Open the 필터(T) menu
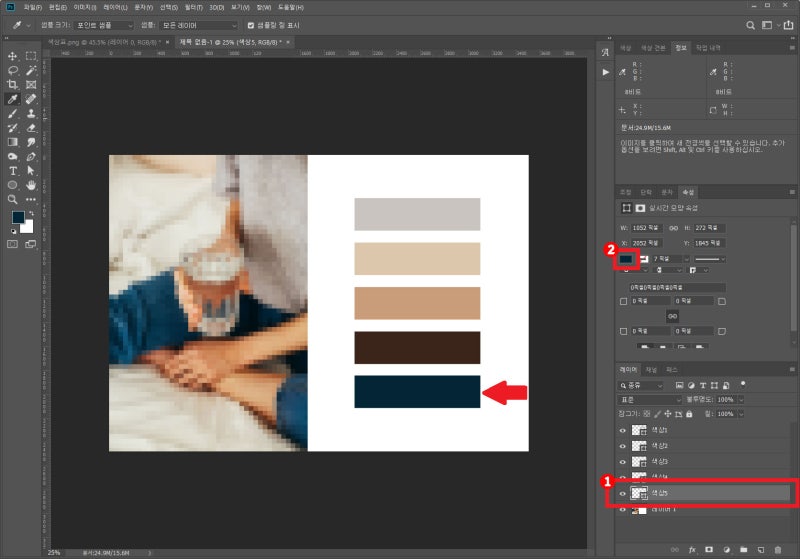This screenshot has width=800, height=559. point(194,7)
